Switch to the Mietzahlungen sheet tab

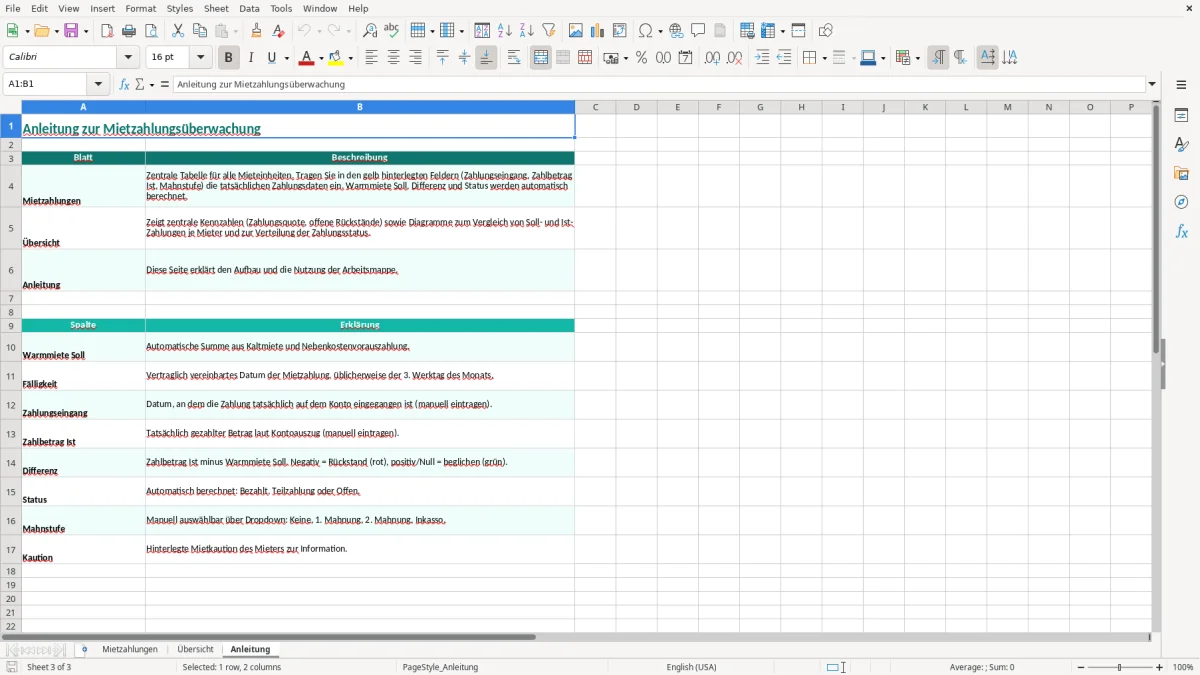coord(130,650)
